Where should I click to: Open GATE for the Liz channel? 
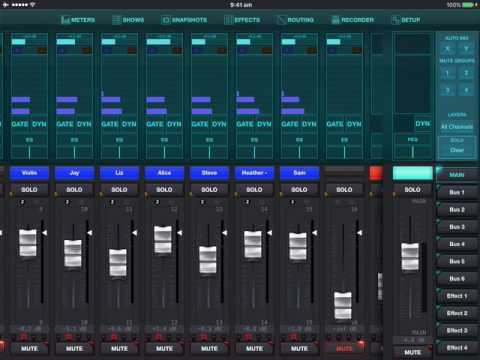click(x=110, y=124)
